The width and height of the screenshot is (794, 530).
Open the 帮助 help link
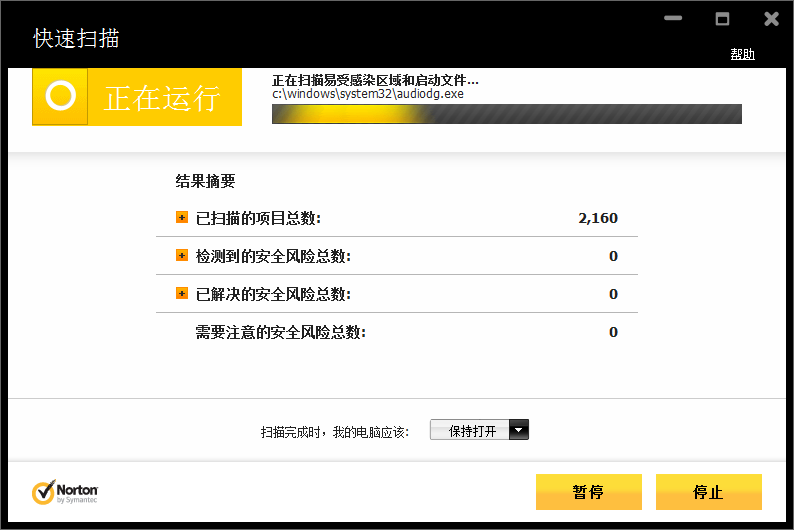click(742, 54)
